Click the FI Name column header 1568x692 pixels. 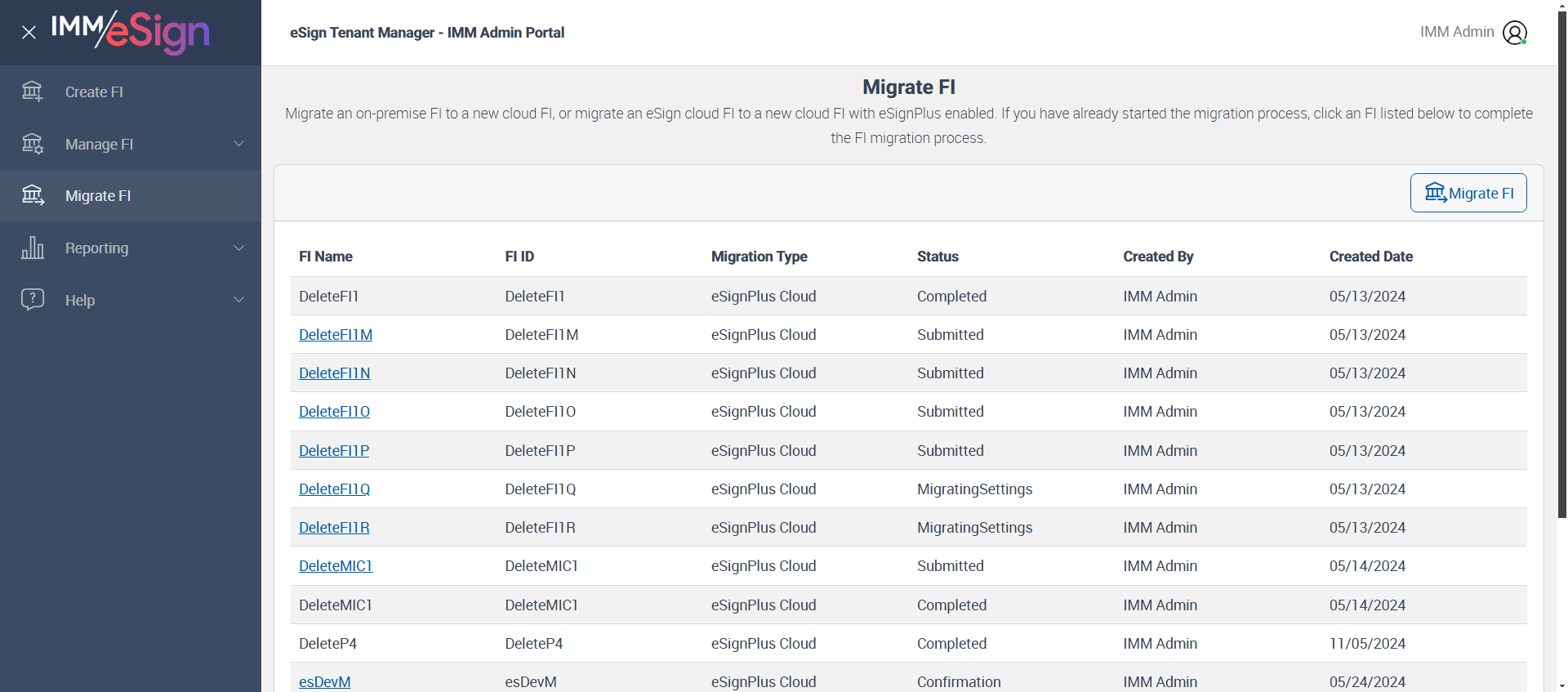[x=326, y=257]
